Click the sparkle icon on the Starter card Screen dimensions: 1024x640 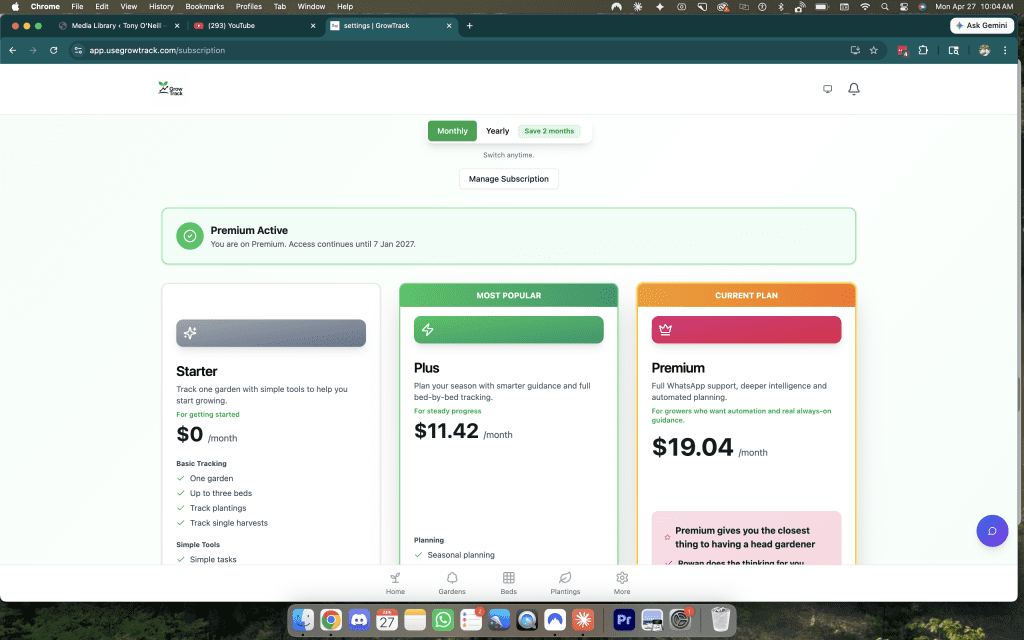coord(190,333)
